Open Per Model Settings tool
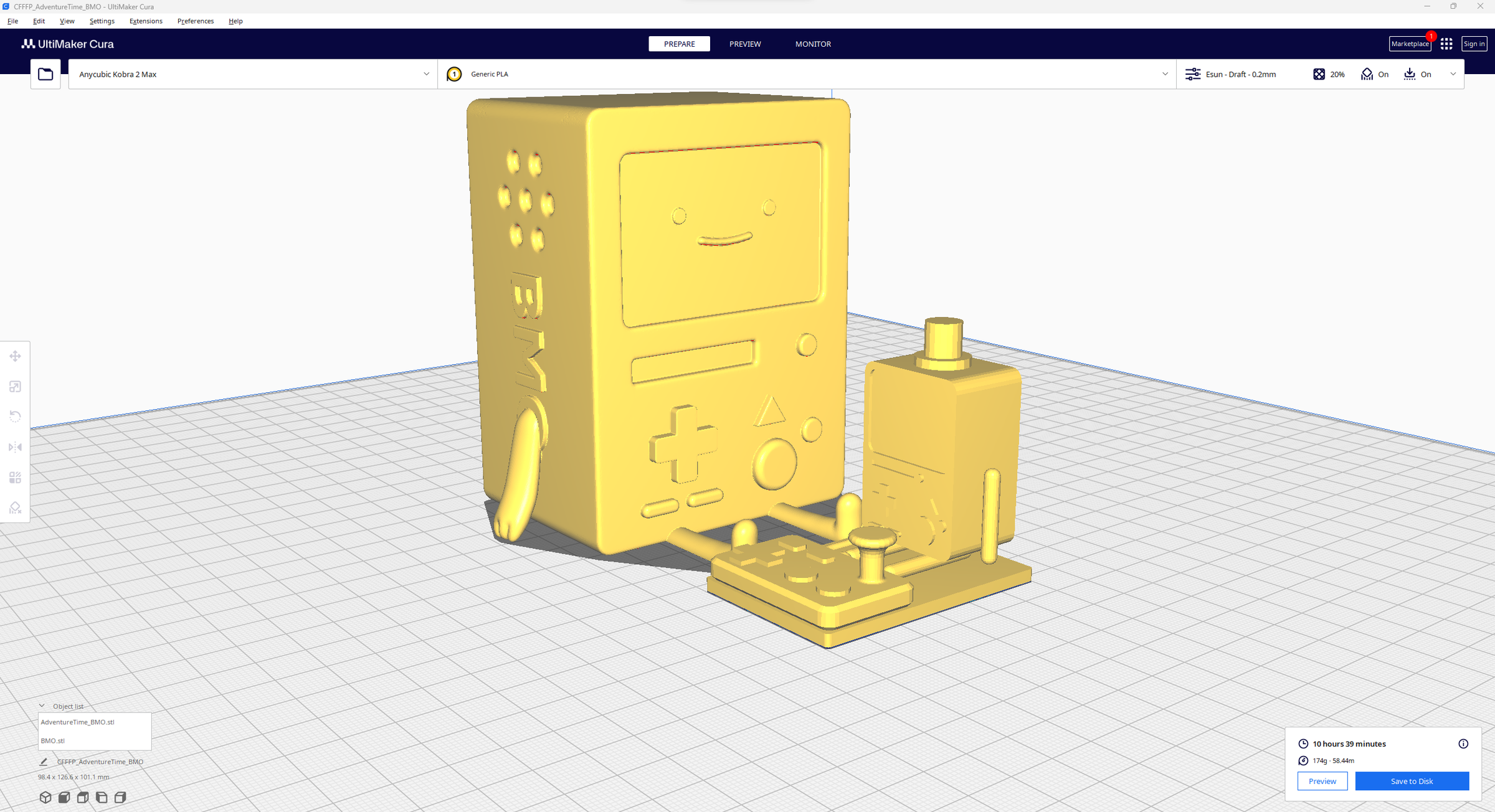 [x=15, y=477]
